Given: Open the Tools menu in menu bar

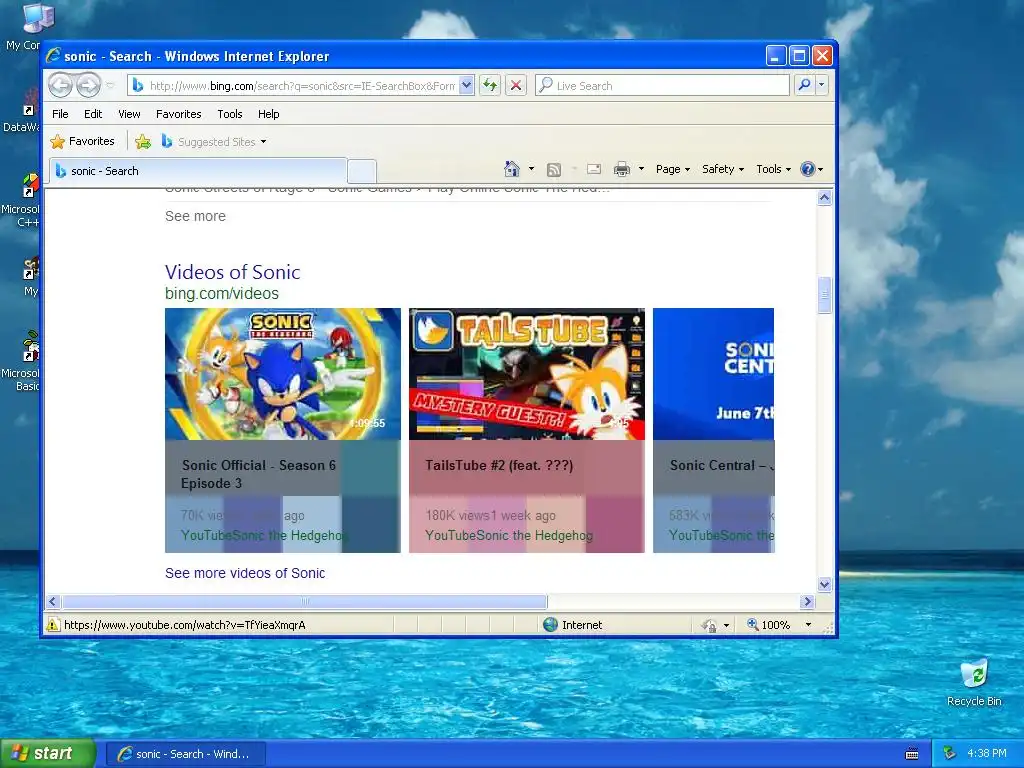Looking at the screenshot, I should [x=230, y=114].
